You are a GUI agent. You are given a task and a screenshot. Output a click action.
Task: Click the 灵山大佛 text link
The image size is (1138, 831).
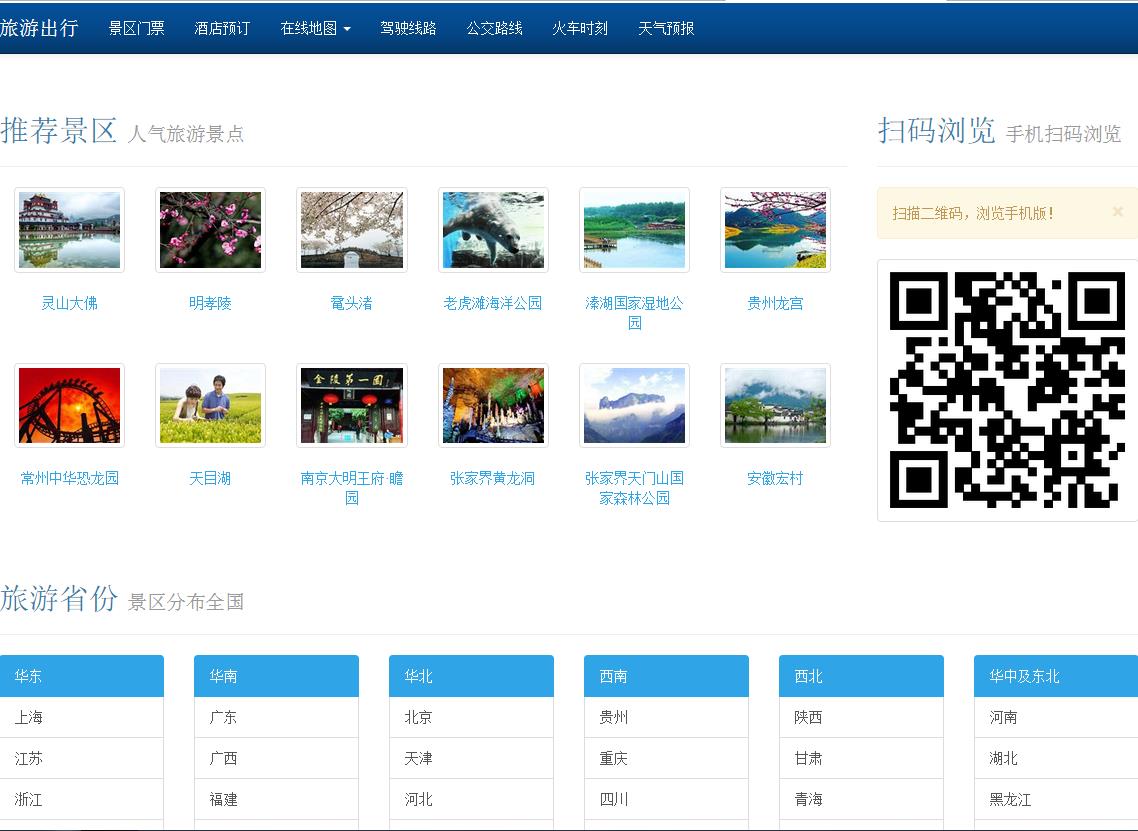pyautogui.click(x=70, y=303)
